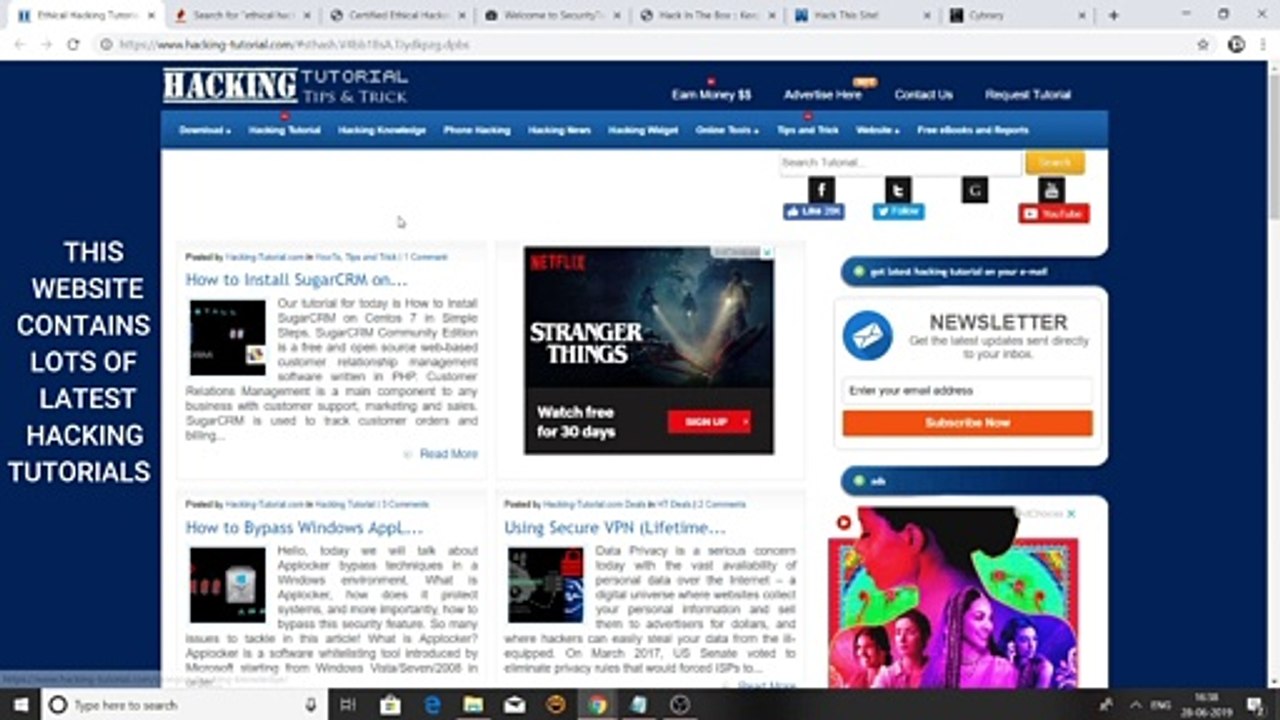Expand the Download menu dropdown
The width and height of the screenshot is (1280, 720).
click(x=205, y=130)
